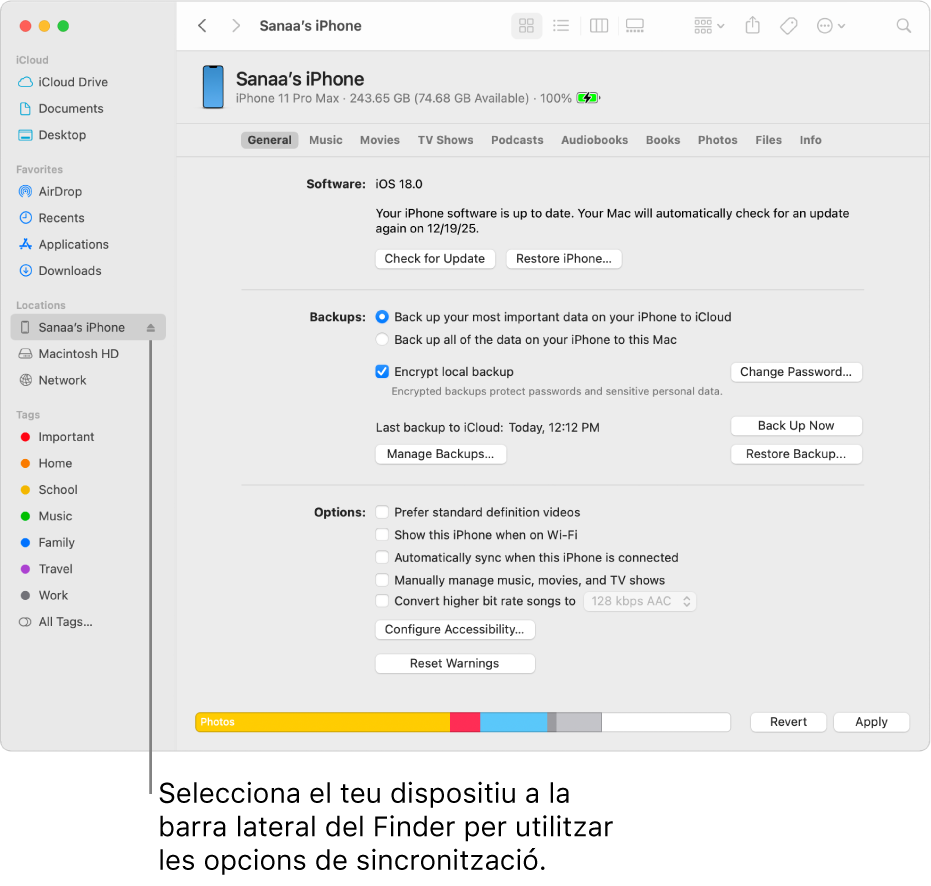Open Recents in the sidebar
This screenshot has height=886, width=931.
point(51,218)
